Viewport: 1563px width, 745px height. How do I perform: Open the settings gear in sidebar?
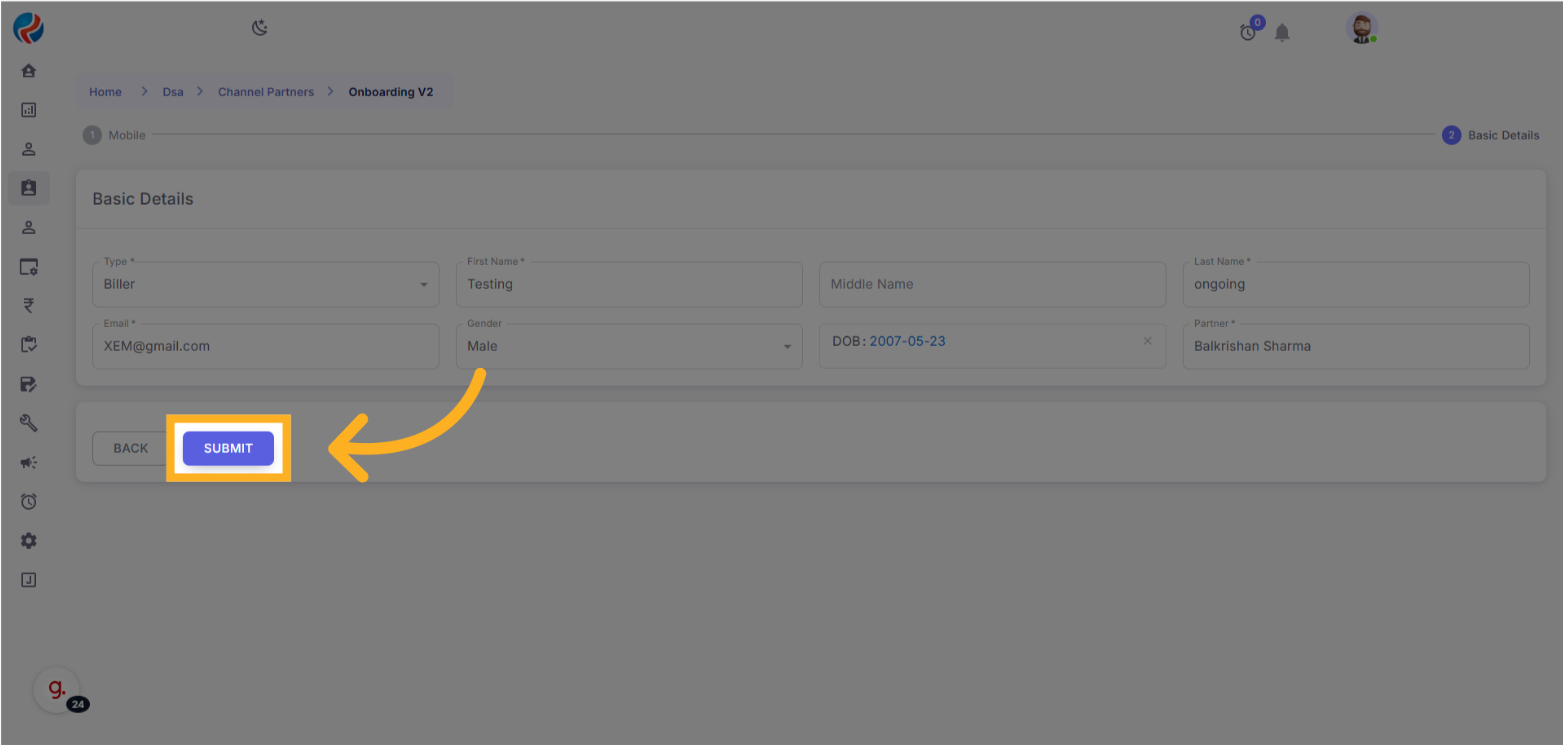click(29, 541)
